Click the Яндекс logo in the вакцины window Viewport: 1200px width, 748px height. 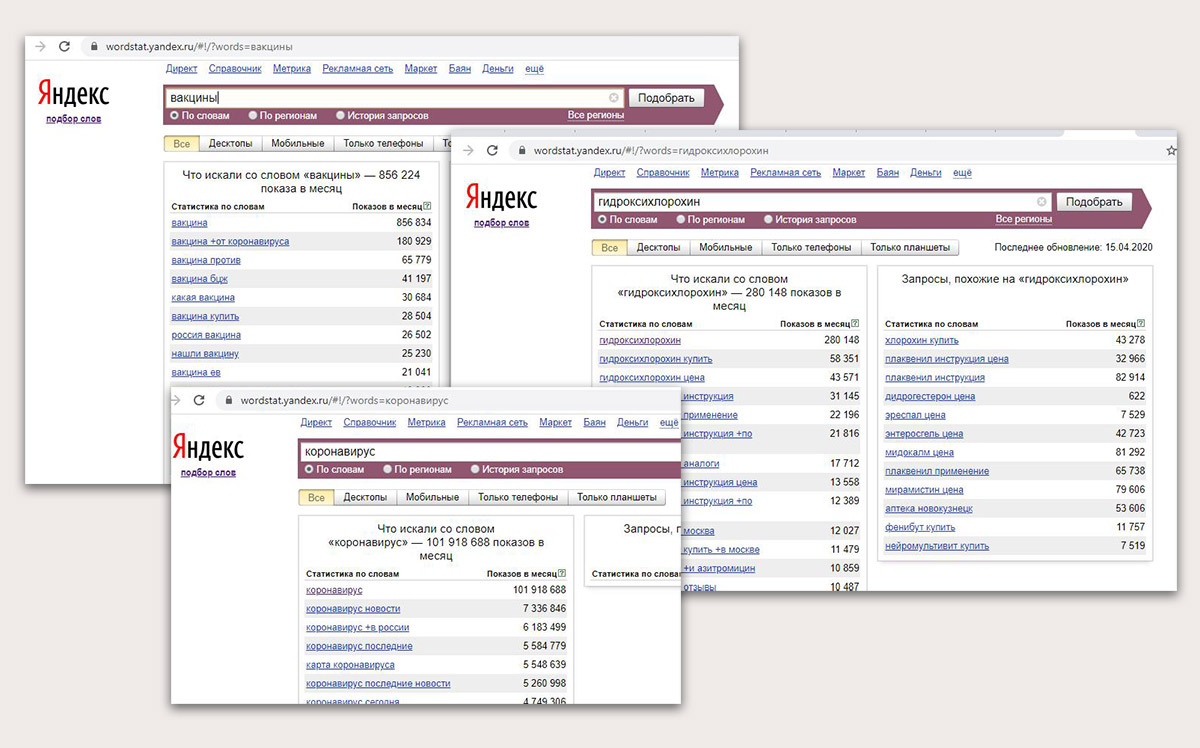[73, 93]
